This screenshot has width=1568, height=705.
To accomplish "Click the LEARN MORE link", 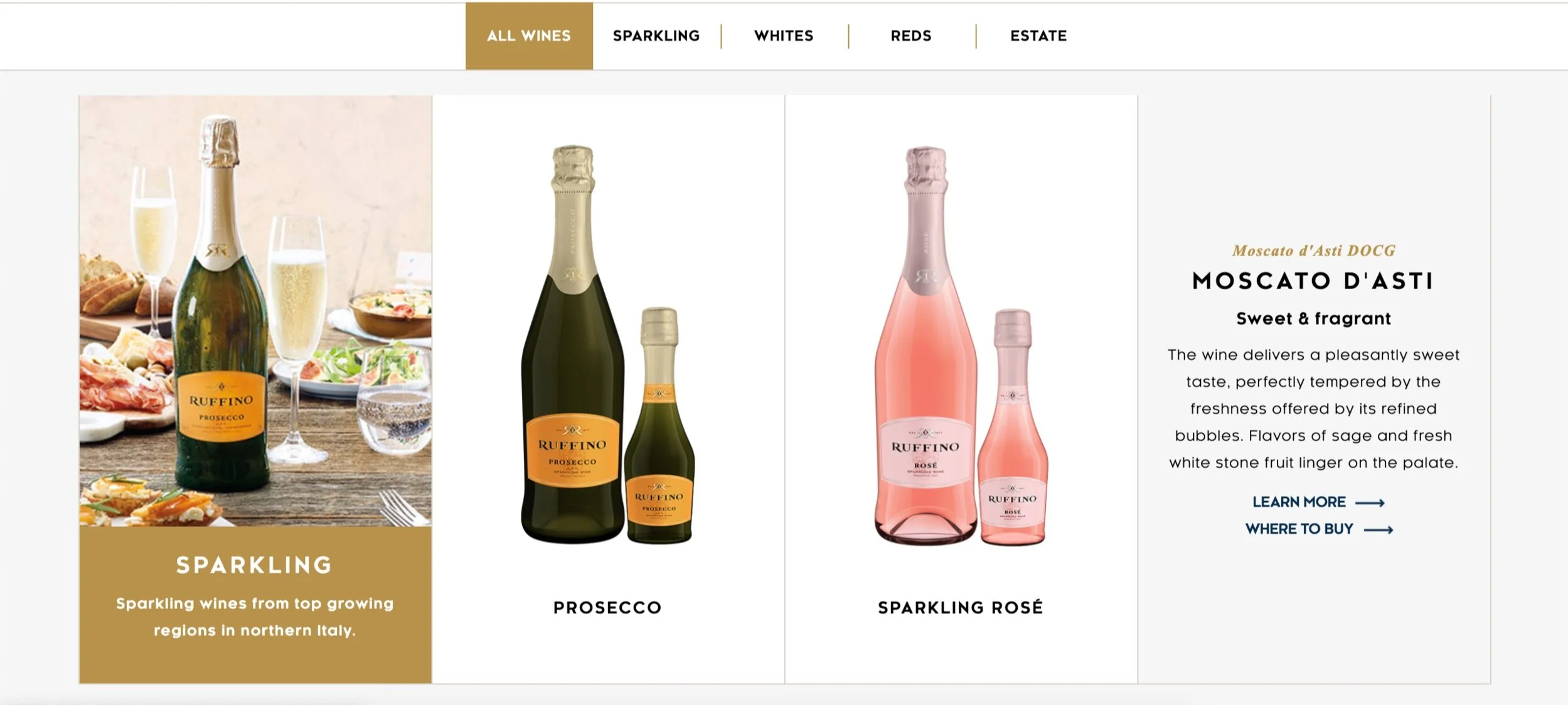I will click(x=1299, y=502).
